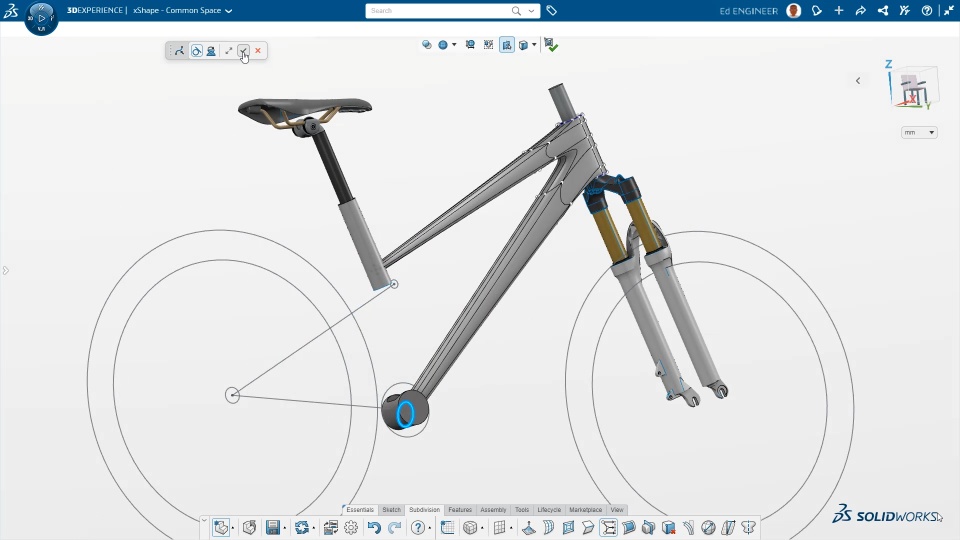960x540 pixels.
Task: Open the help question icon in action bar
Action: point(418,527)
